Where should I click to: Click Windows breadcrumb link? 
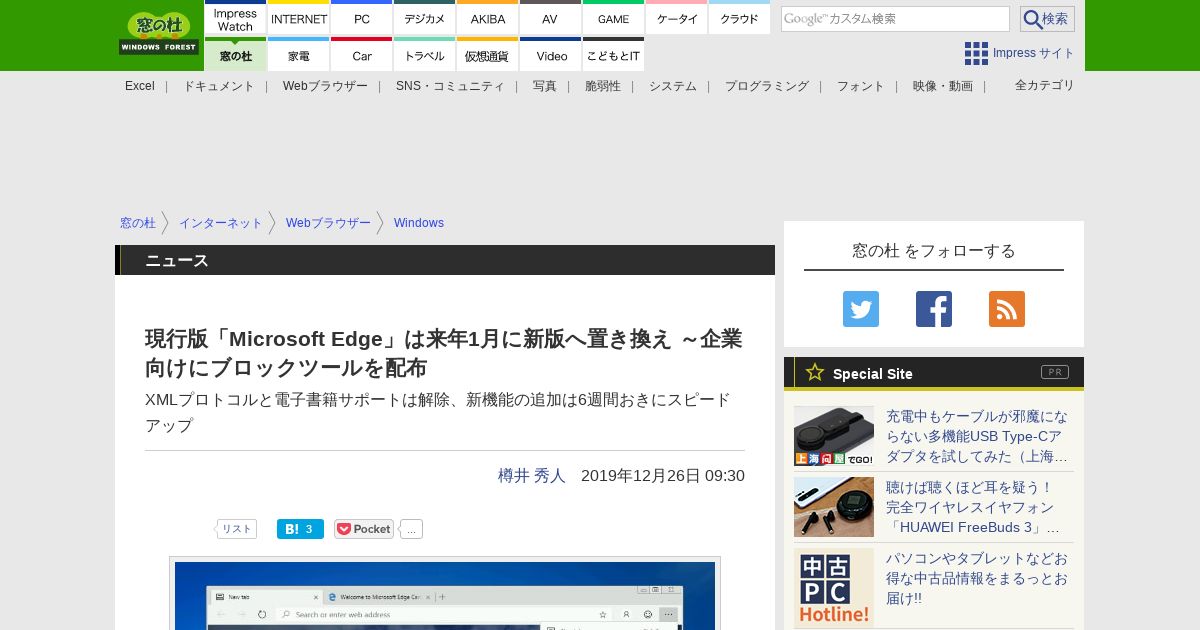419,223
